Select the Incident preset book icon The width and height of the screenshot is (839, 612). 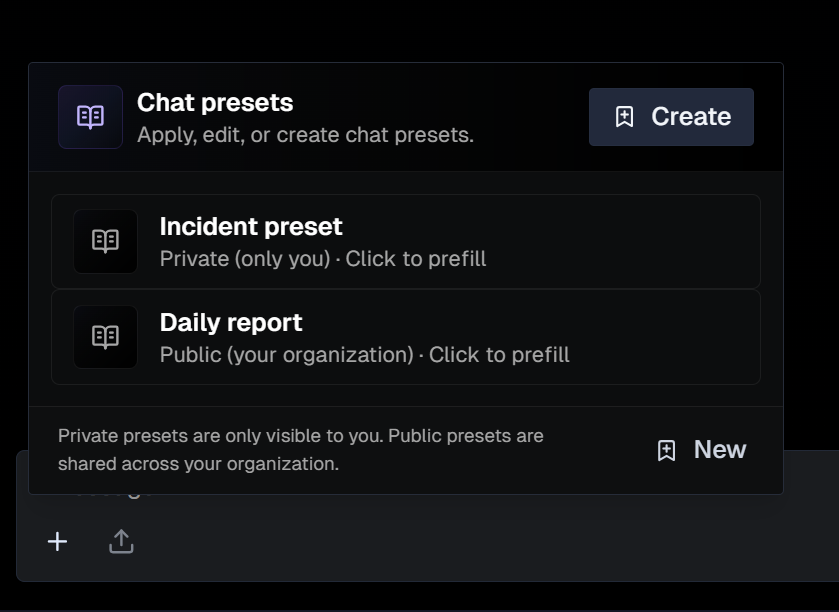[x=105, y=241]
